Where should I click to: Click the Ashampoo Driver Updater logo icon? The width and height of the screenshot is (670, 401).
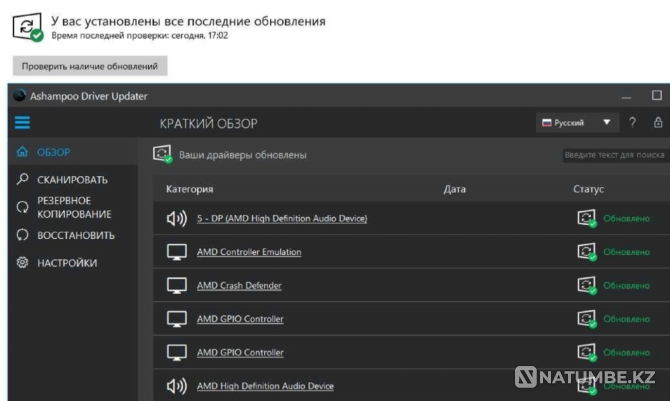click(x=19, y=95)
